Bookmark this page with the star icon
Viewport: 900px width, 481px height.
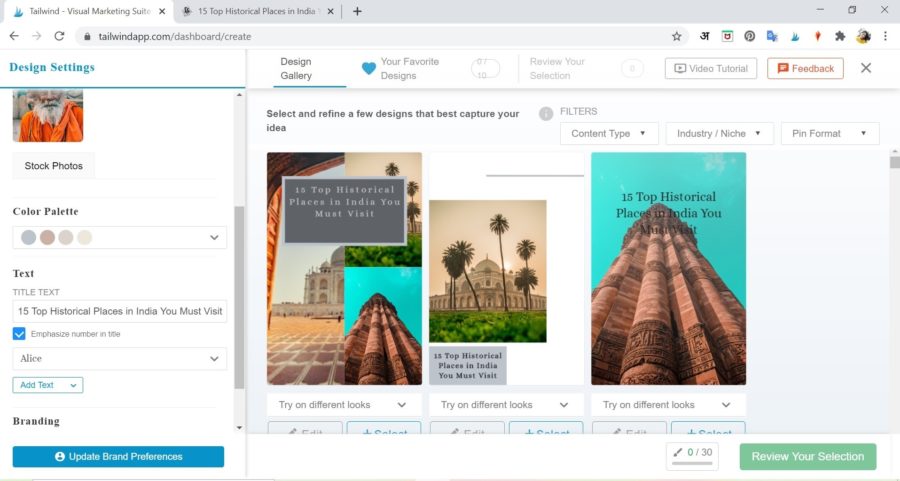point(677,36)
